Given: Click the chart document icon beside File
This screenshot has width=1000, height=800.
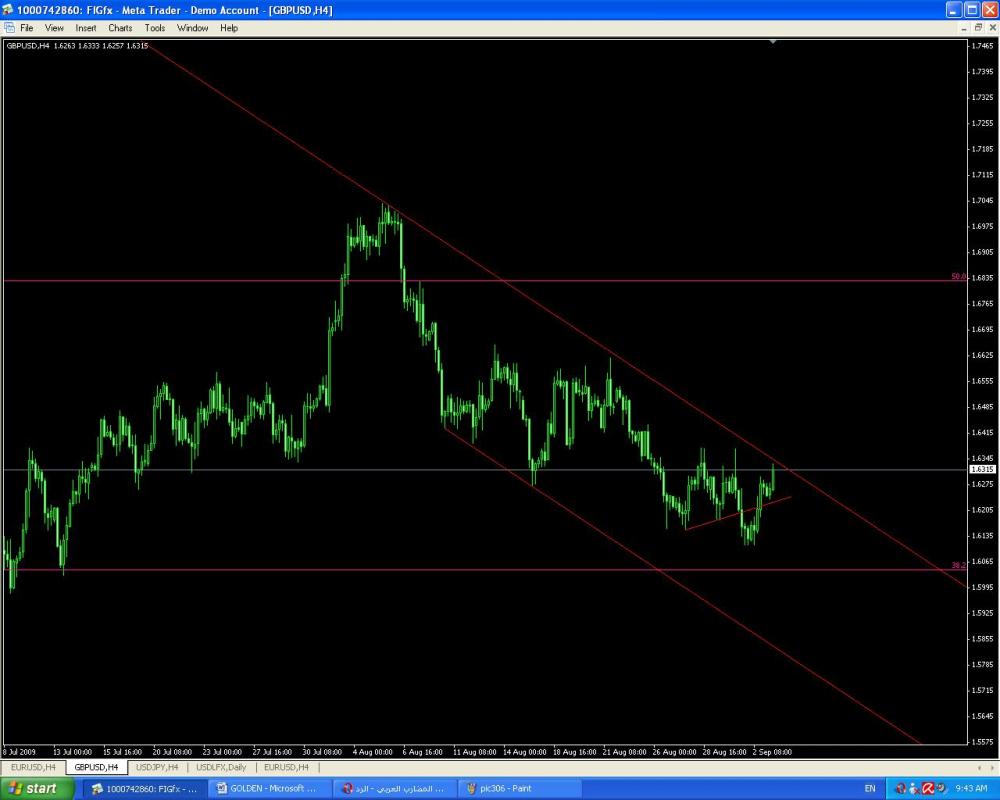Looking at the screenshot, I should [x=8, y=28].
